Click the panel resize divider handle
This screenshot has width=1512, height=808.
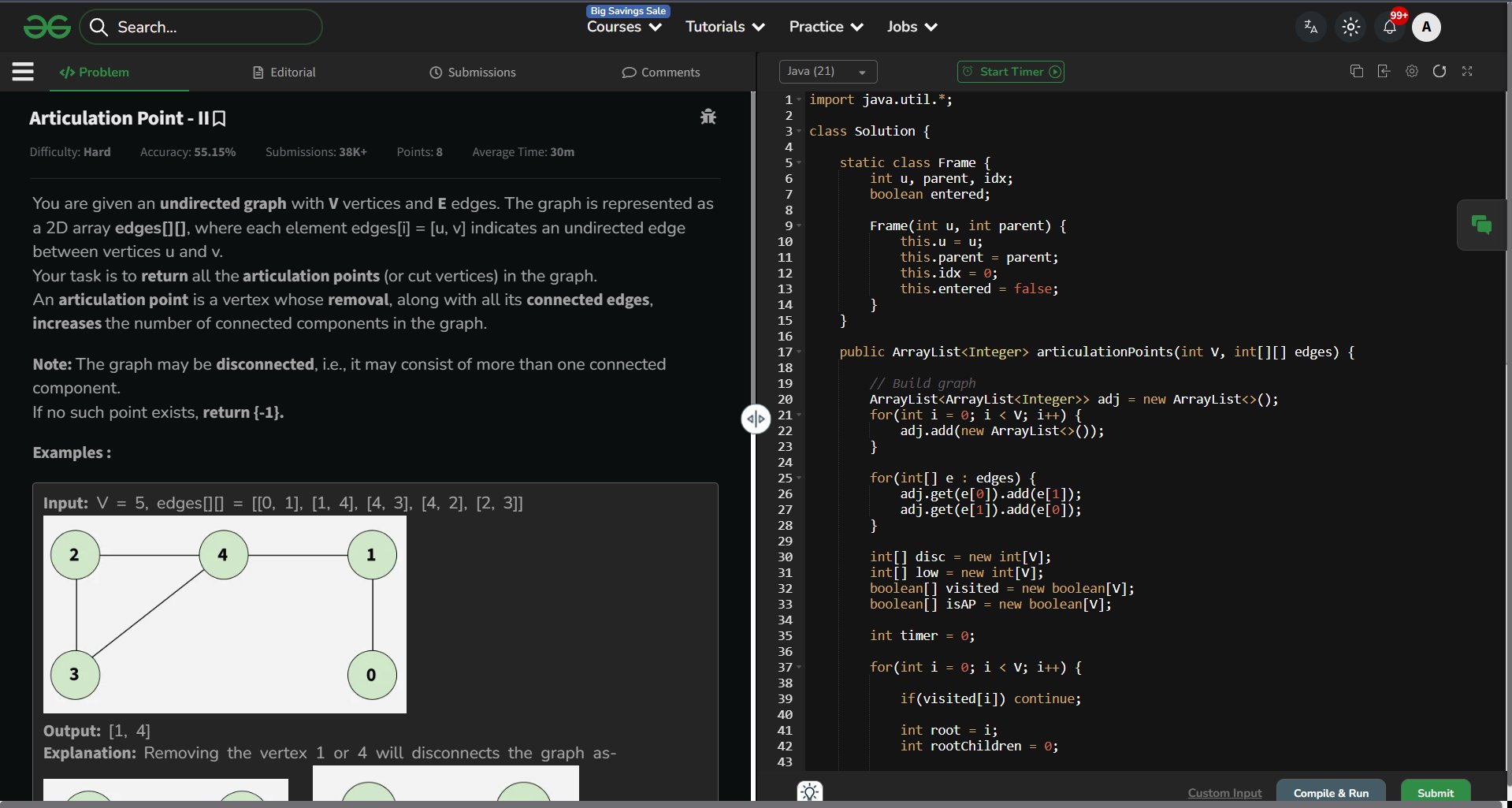(x=756, y=419)
